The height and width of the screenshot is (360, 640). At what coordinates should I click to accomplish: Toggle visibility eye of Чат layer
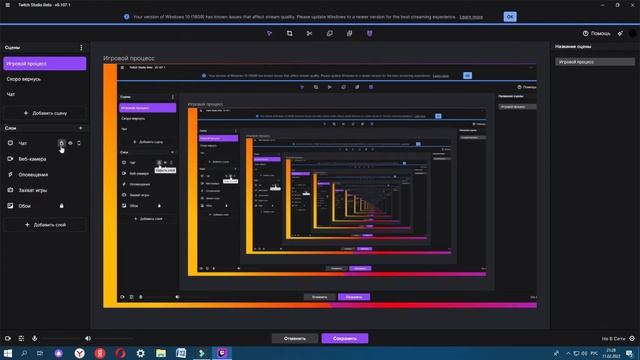point(70,143)
